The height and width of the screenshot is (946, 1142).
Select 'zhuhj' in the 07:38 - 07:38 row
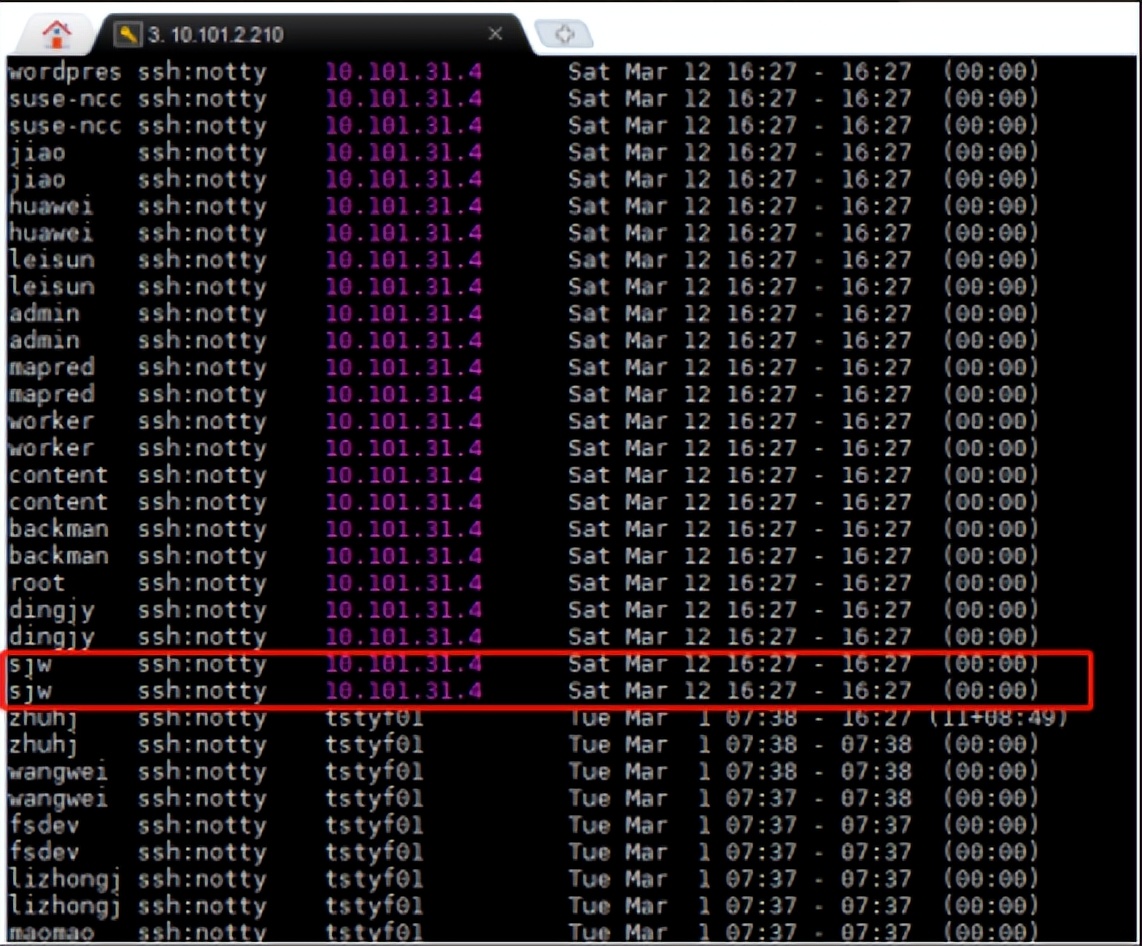[x=43, y=746]
